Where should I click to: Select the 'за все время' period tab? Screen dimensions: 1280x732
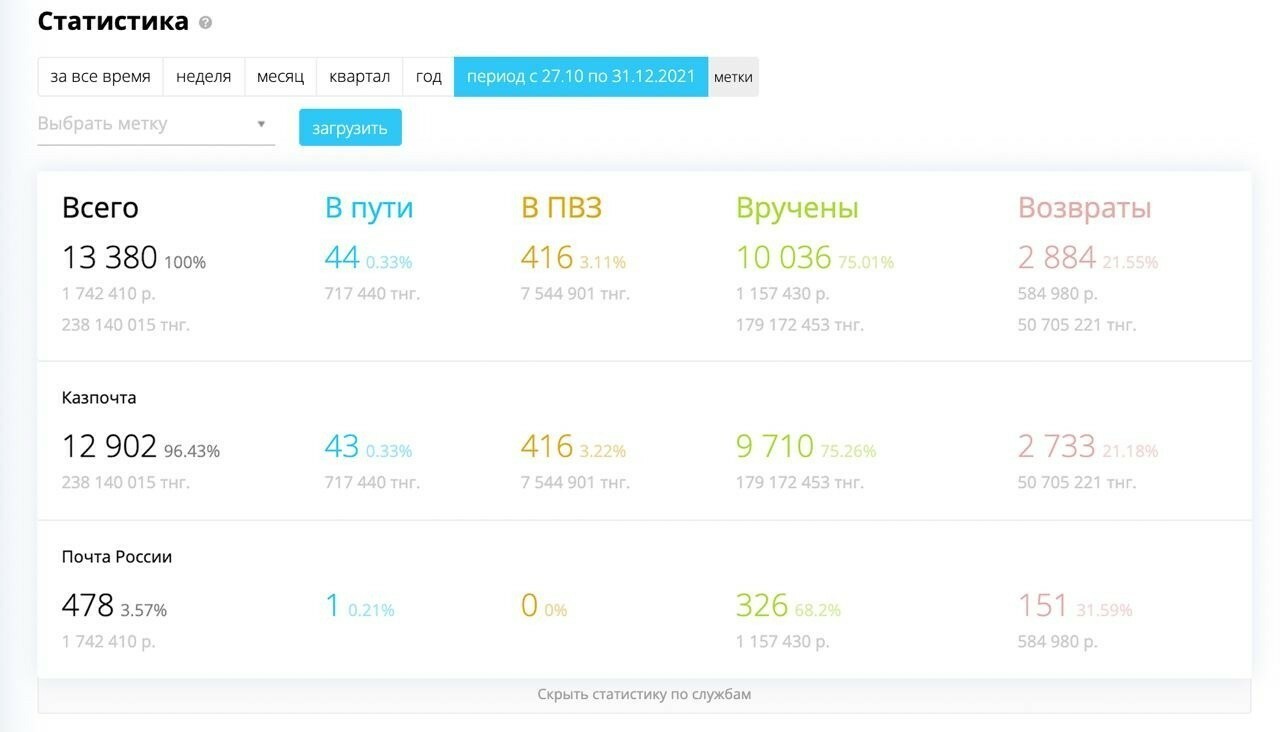pyautogui.click(x=101, y=76)
